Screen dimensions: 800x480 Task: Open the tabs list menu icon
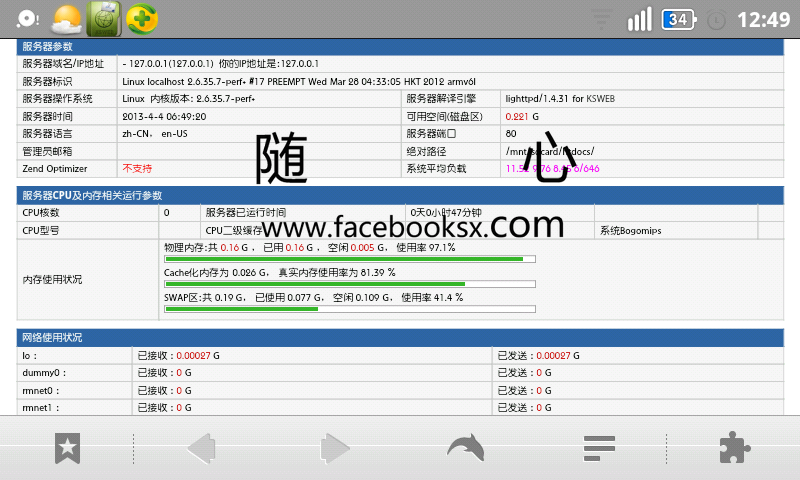pos(599,448)
